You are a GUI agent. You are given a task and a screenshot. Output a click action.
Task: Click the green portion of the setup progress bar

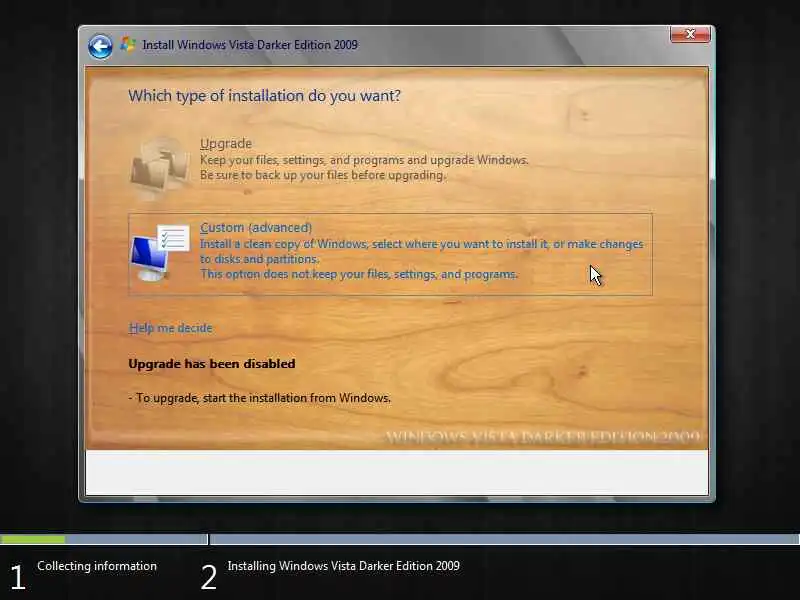(x=33, y=539)
